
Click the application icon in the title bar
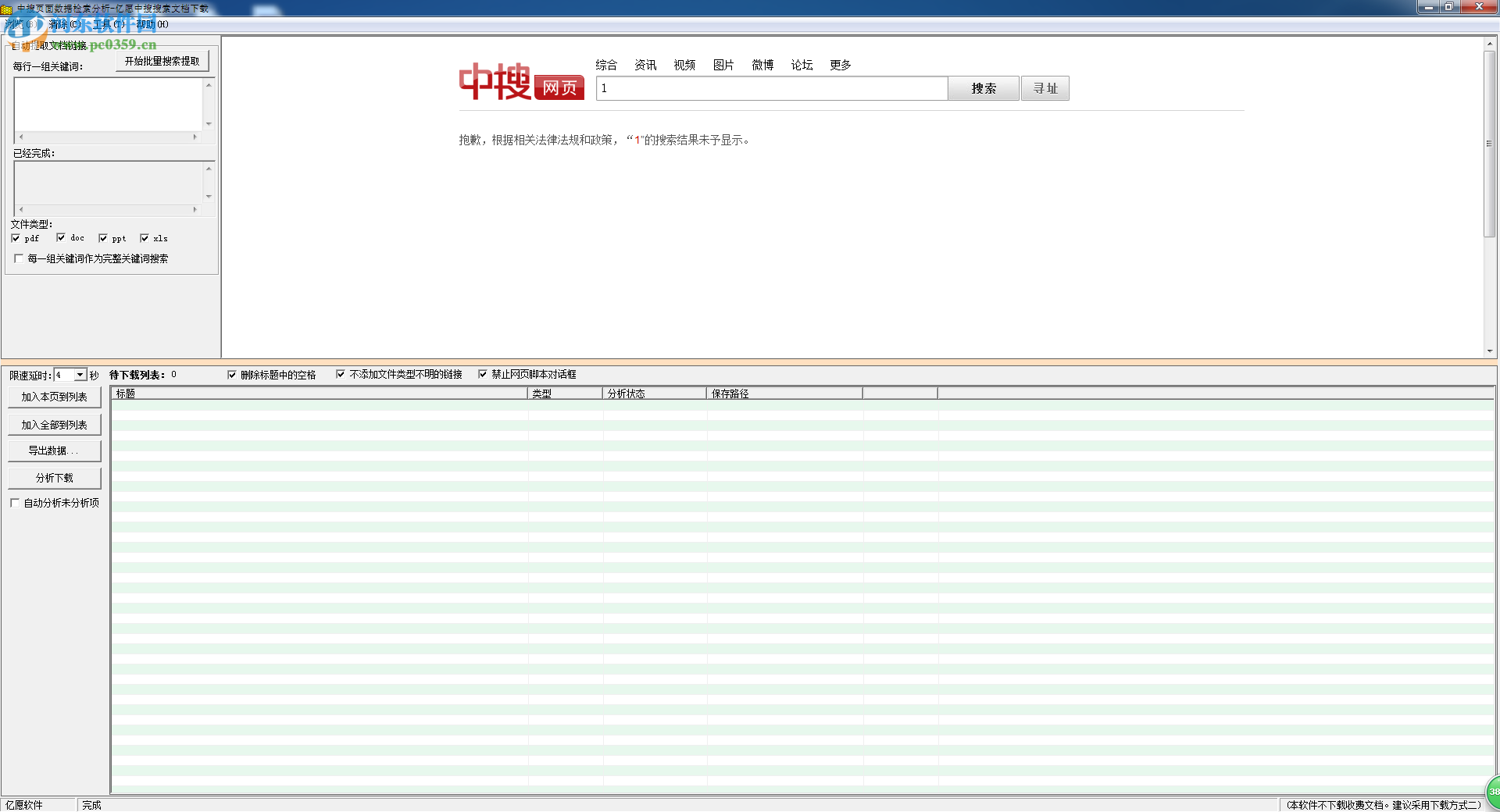[x=8, y=8]
